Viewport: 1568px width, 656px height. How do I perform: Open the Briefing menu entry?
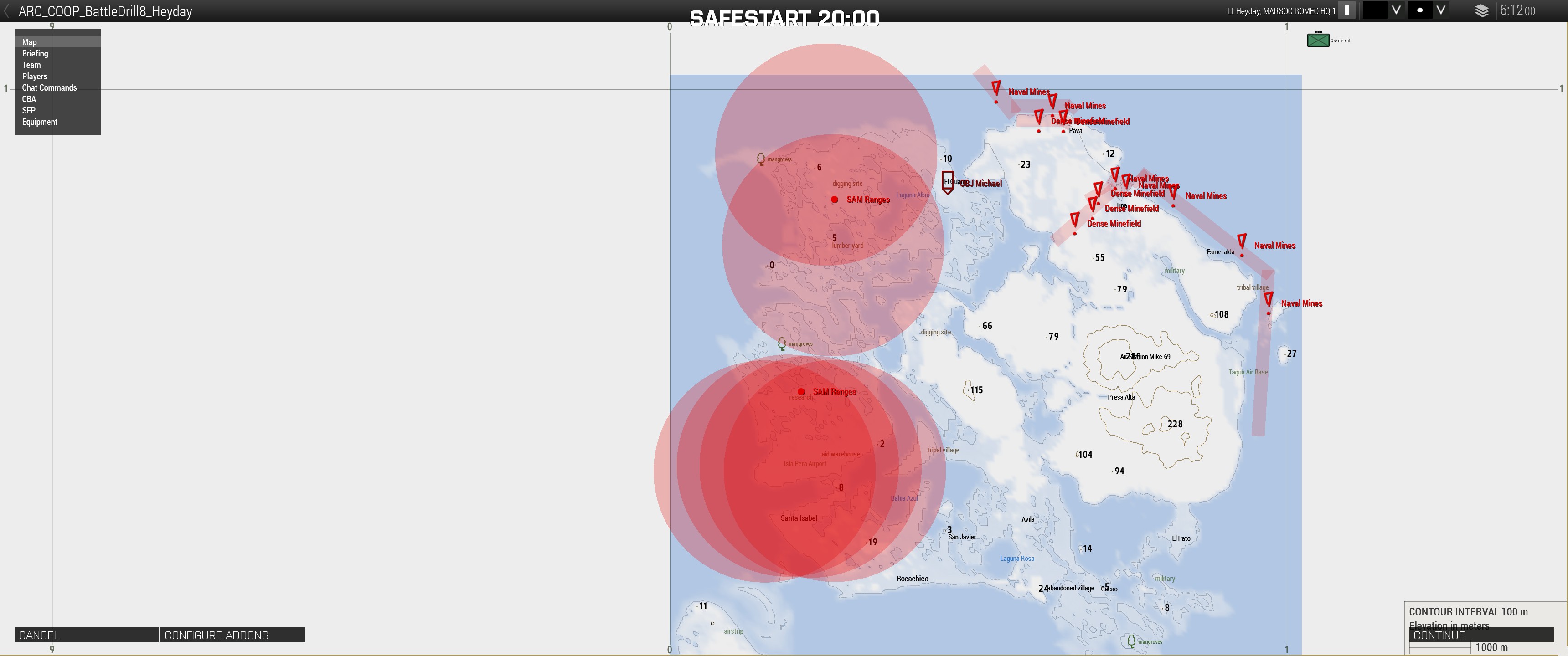coord(35,54)
